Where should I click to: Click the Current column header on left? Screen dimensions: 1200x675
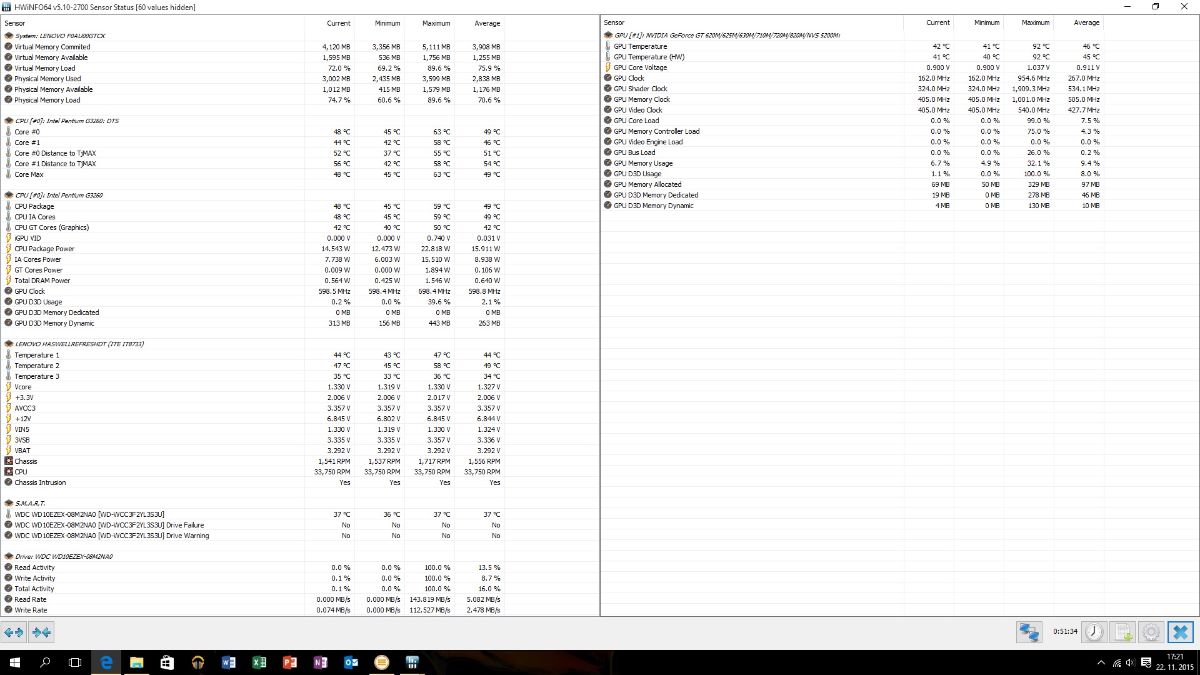pyautogui.click(x=338, y=23)
